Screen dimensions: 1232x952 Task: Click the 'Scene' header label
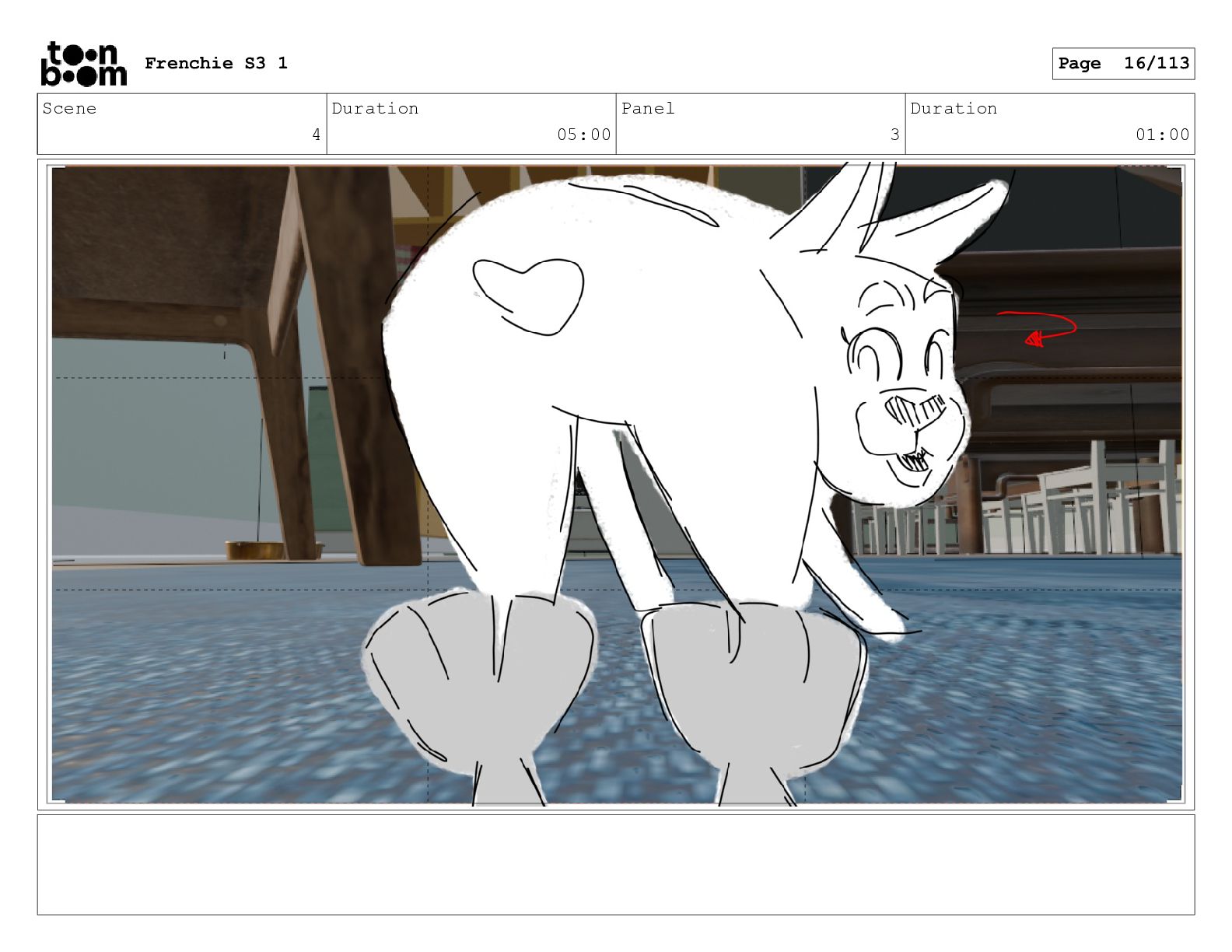[x=69, y=108]
